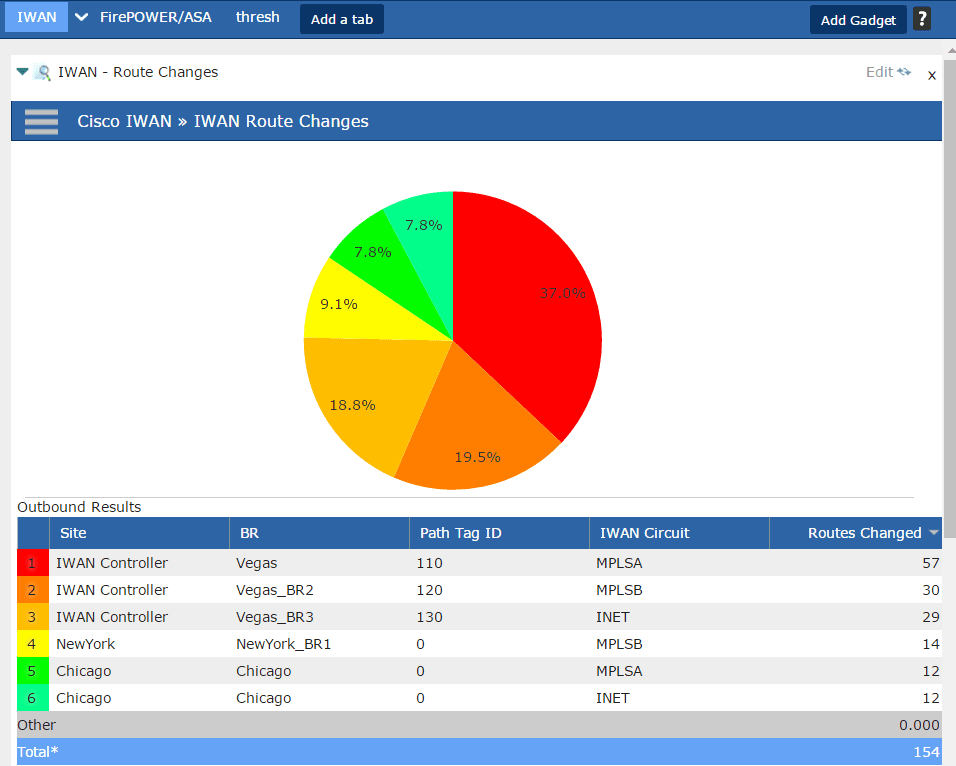956x766 pixels.
Task: Click the Vegas BR cell
Action: click(257, 563)
